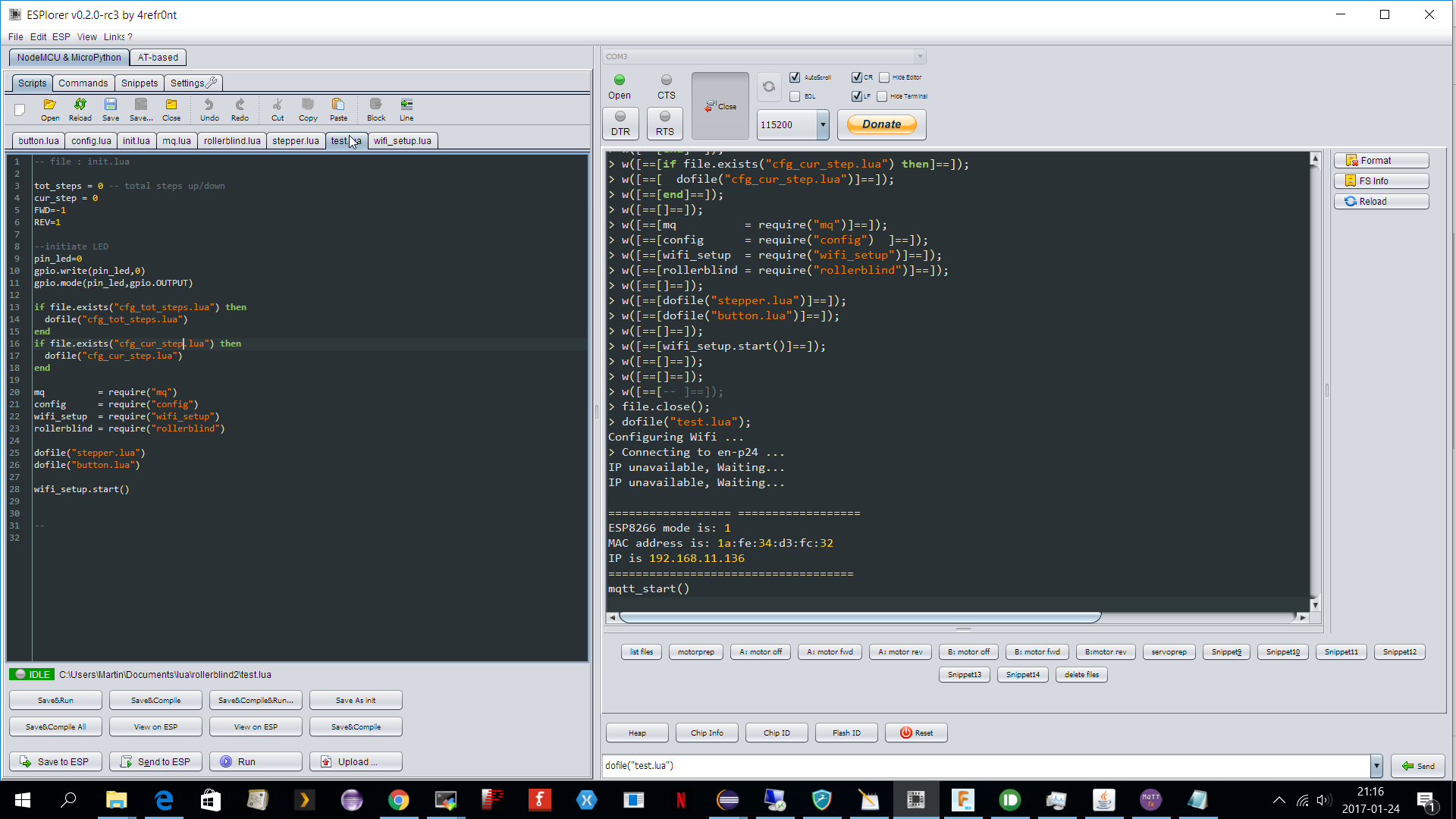Screen dimensions: 1456x819
Task: Click the terminal scroll down arrow
Action: coord(1315,605)
